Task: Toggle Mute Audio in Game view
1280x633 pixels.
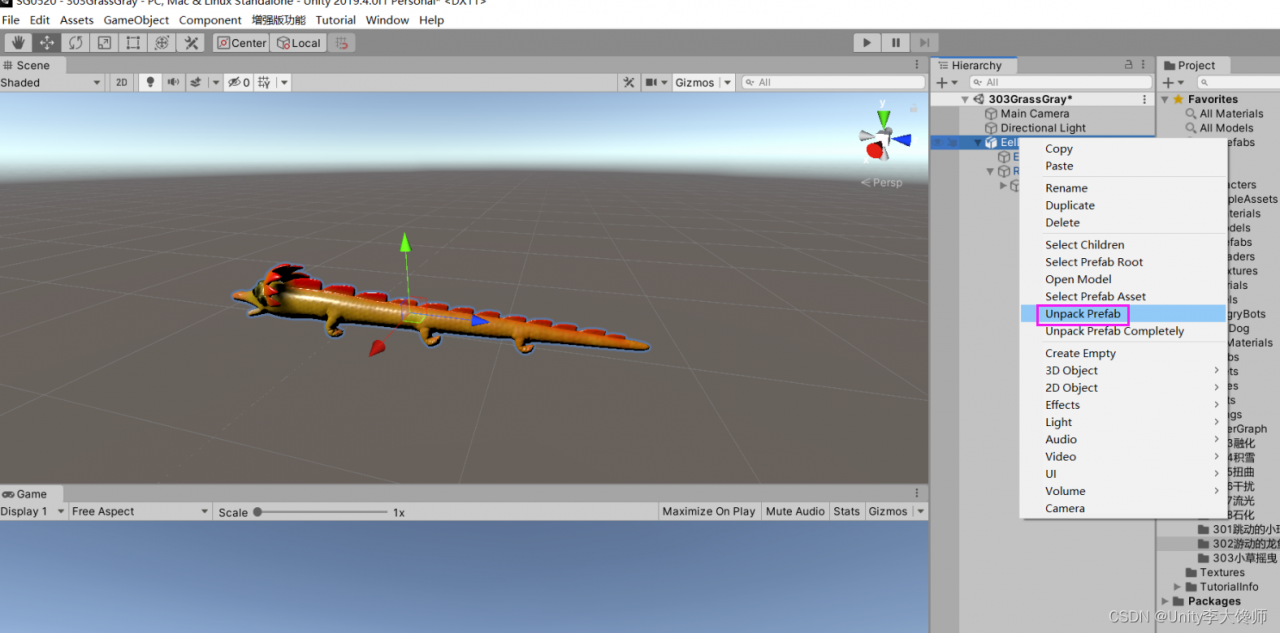Action: pos(795,511)
